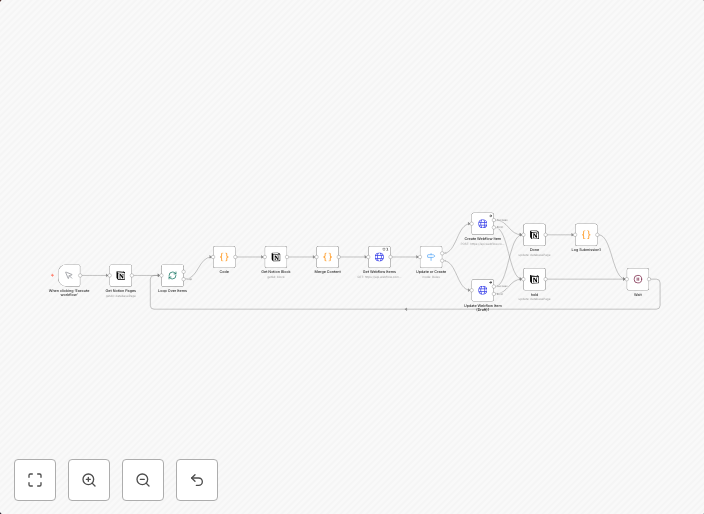
Task: Click the Wait node output connector
Action: tap(649, 279)
